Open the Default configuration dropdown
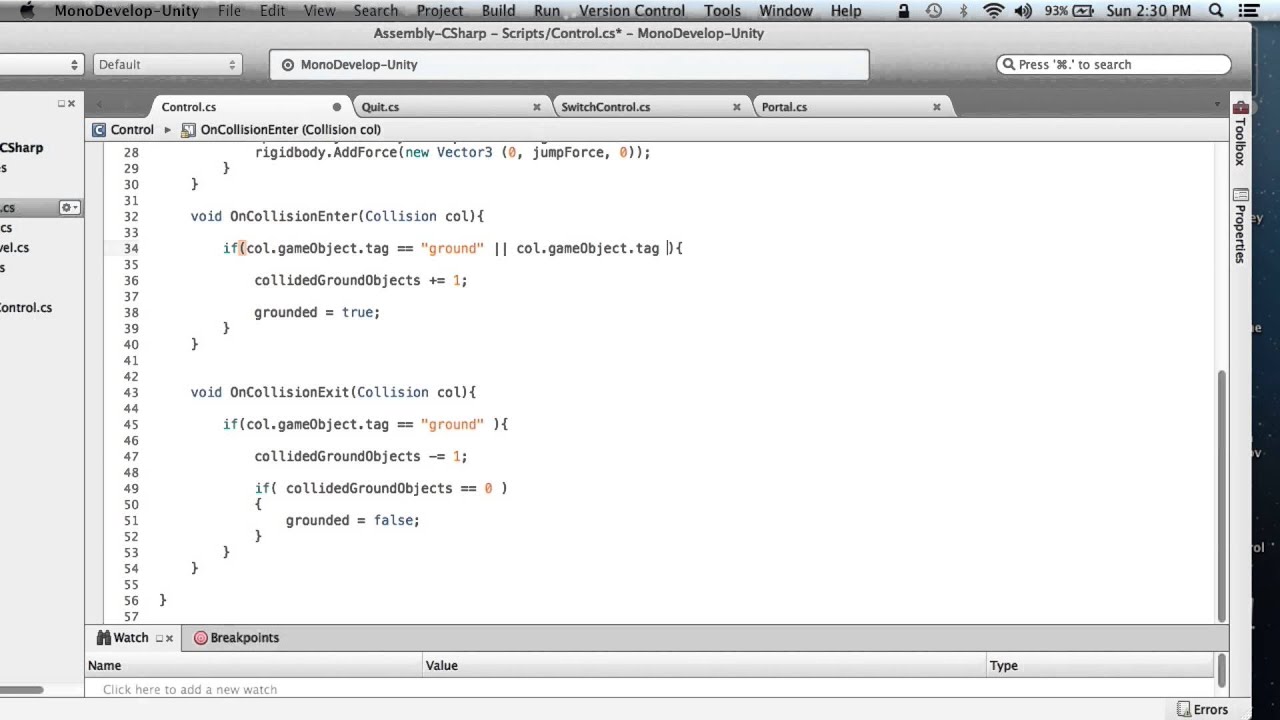Screen dimensions: 1280x720 pyautogui.click(x=168, y=64)
